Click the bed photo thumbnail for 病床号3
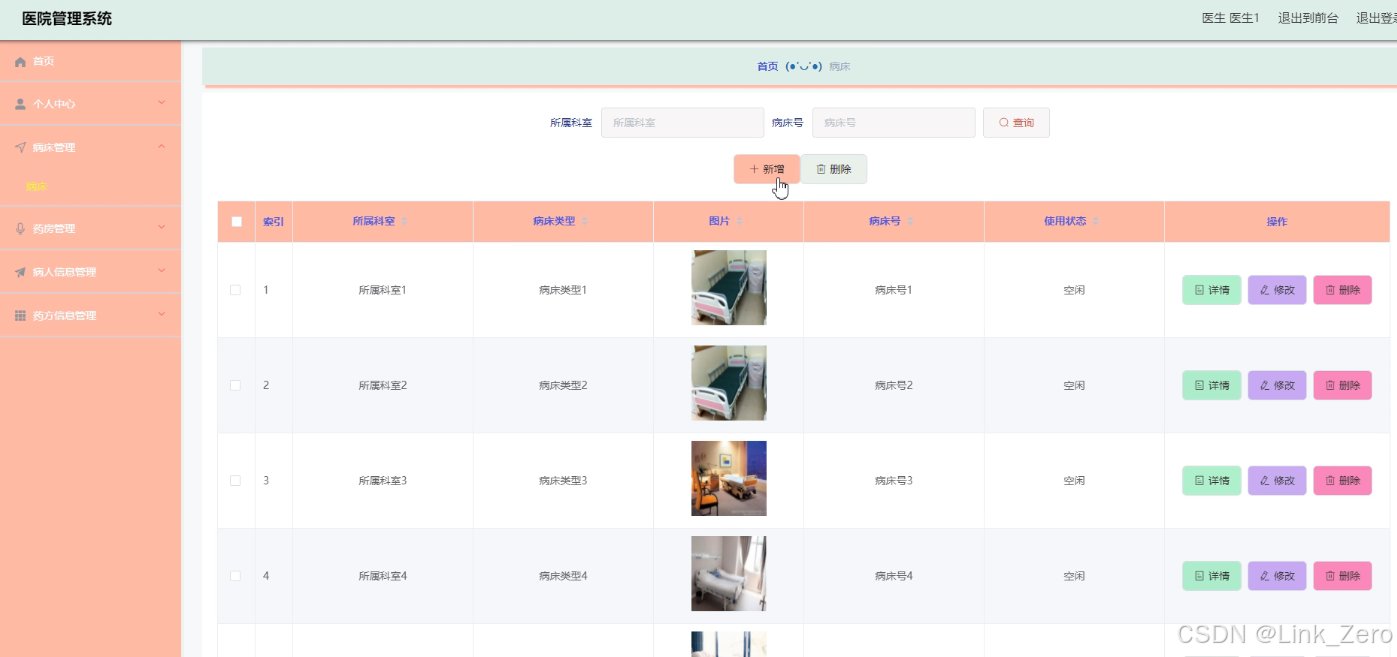 click(728, 480)
